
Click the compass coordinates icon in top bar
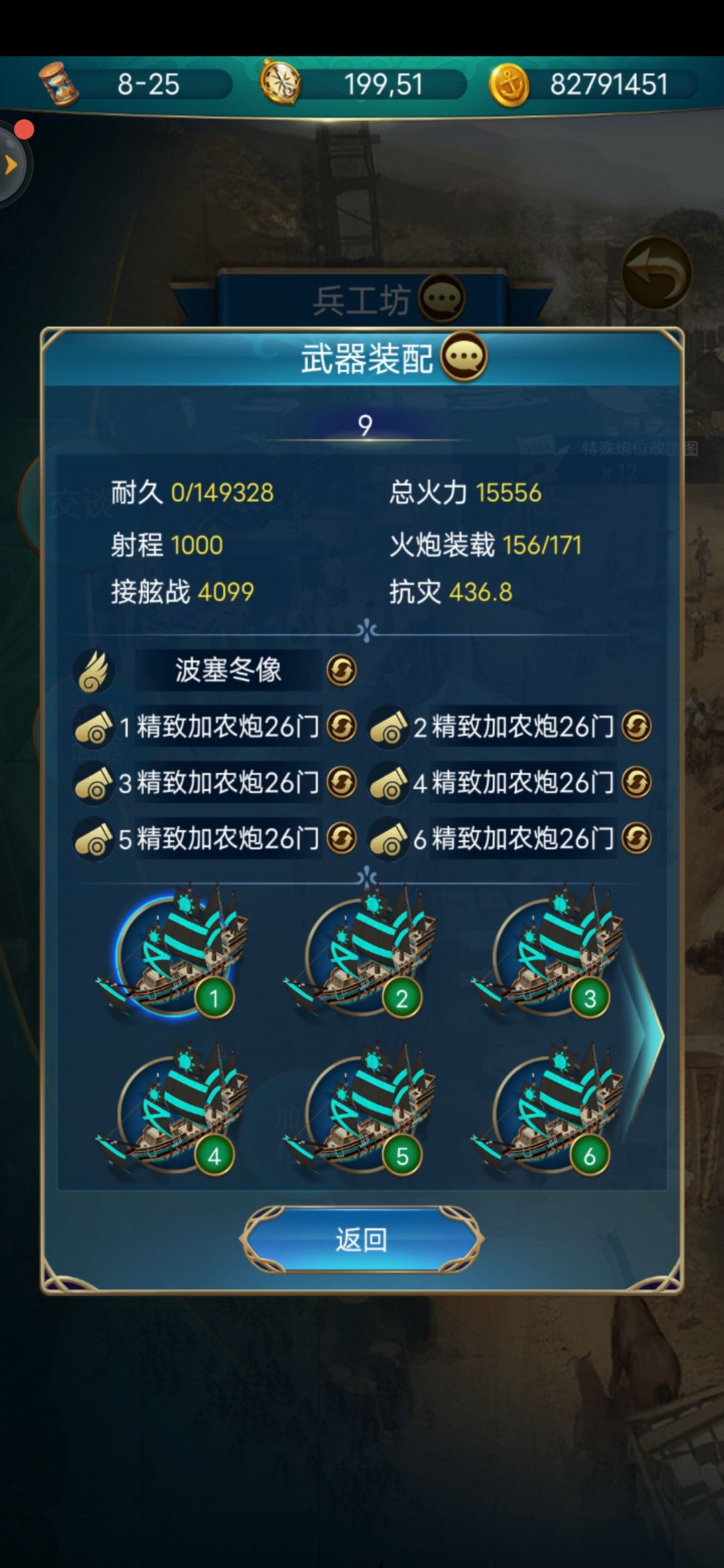pos(280,83)
